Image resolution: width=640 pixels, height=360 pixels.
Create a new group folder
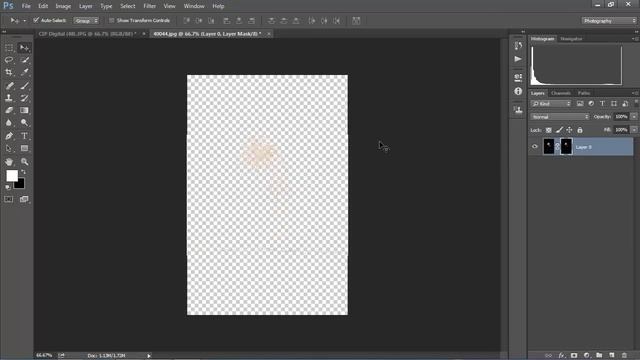click(x=599, y=356)
